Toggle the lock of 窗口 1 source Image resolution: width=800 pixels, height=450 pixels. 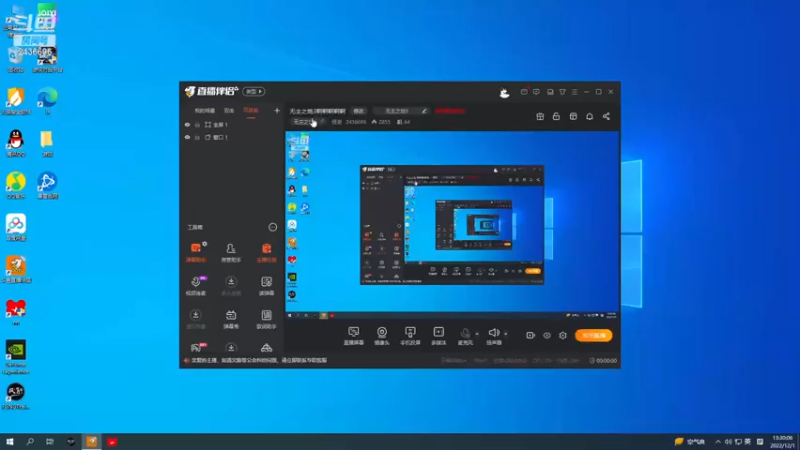click(x=197, y=137)
